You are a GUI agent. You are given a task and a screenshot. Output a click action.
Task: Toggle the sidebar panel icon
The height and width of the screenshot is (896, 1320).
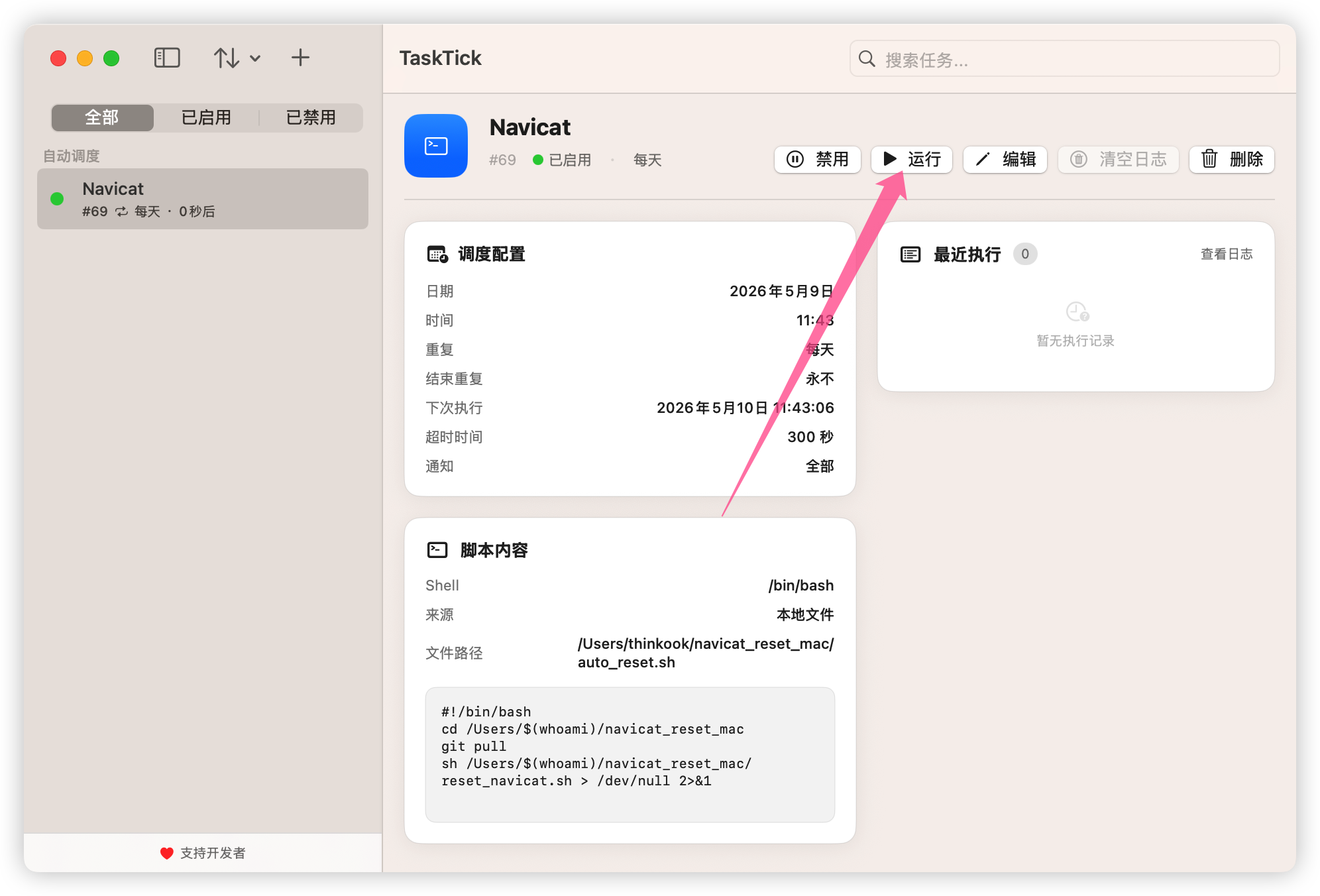[x=167, y=58]
